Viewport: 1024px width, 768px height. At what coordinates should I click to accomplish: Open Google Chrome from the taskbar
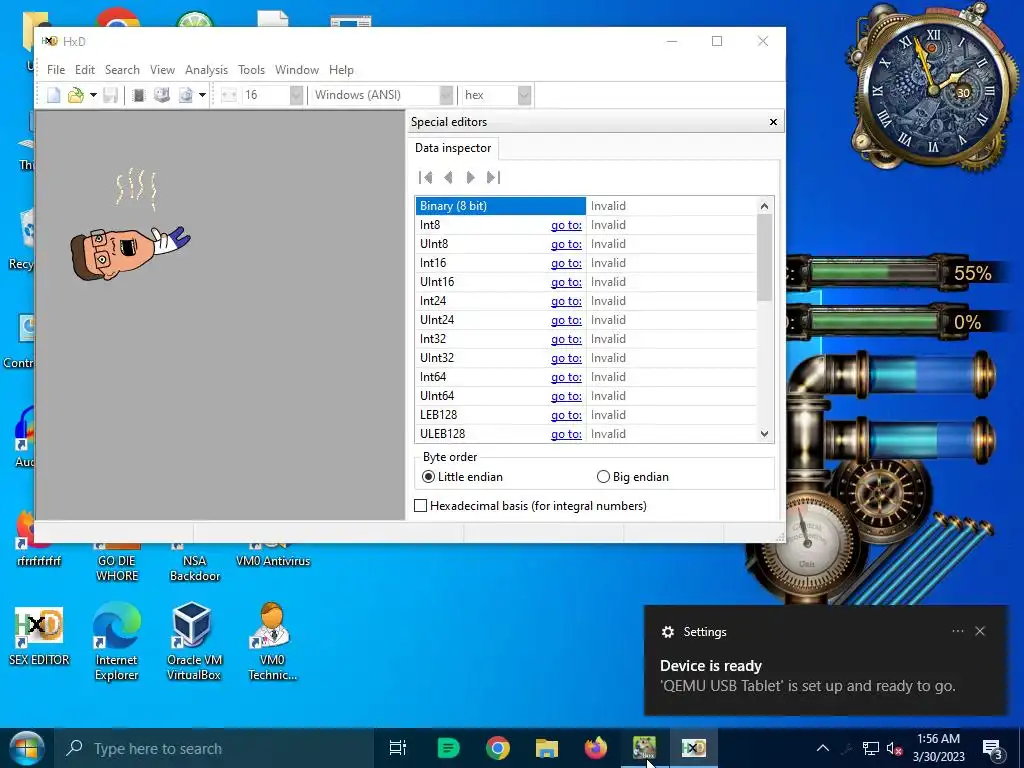click(x=498, y=748)
